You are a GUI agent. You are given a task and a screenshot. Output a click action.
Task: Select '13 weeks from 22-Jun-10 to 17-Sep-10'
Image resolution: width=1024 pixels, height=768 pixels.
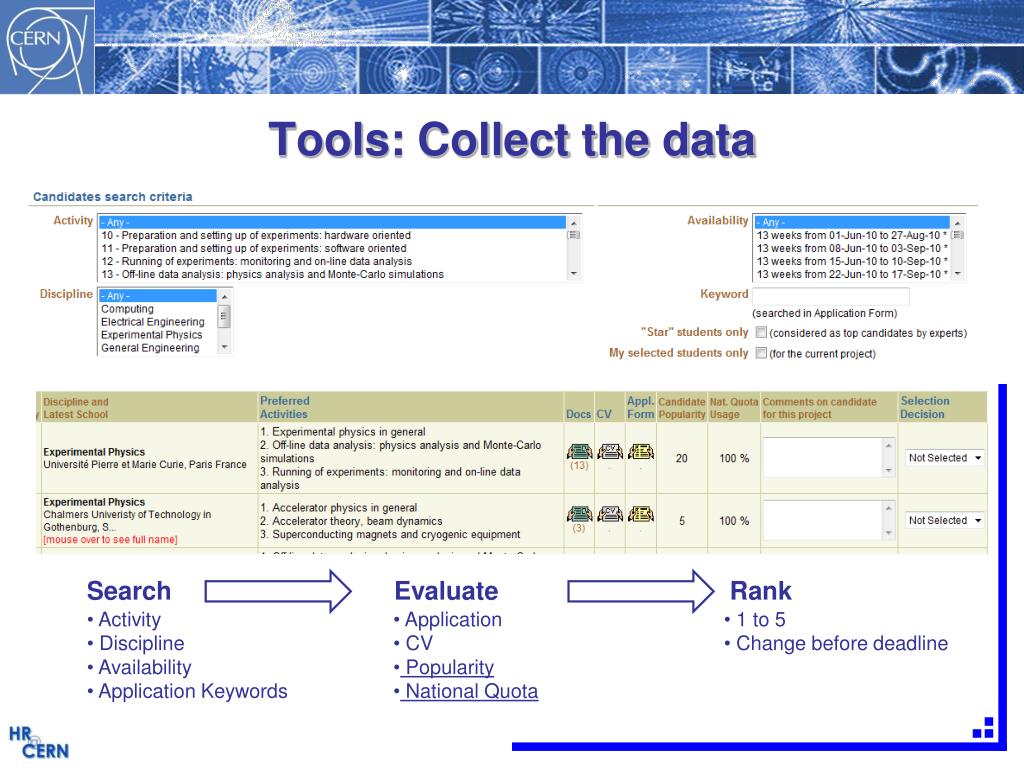(852, 274)
